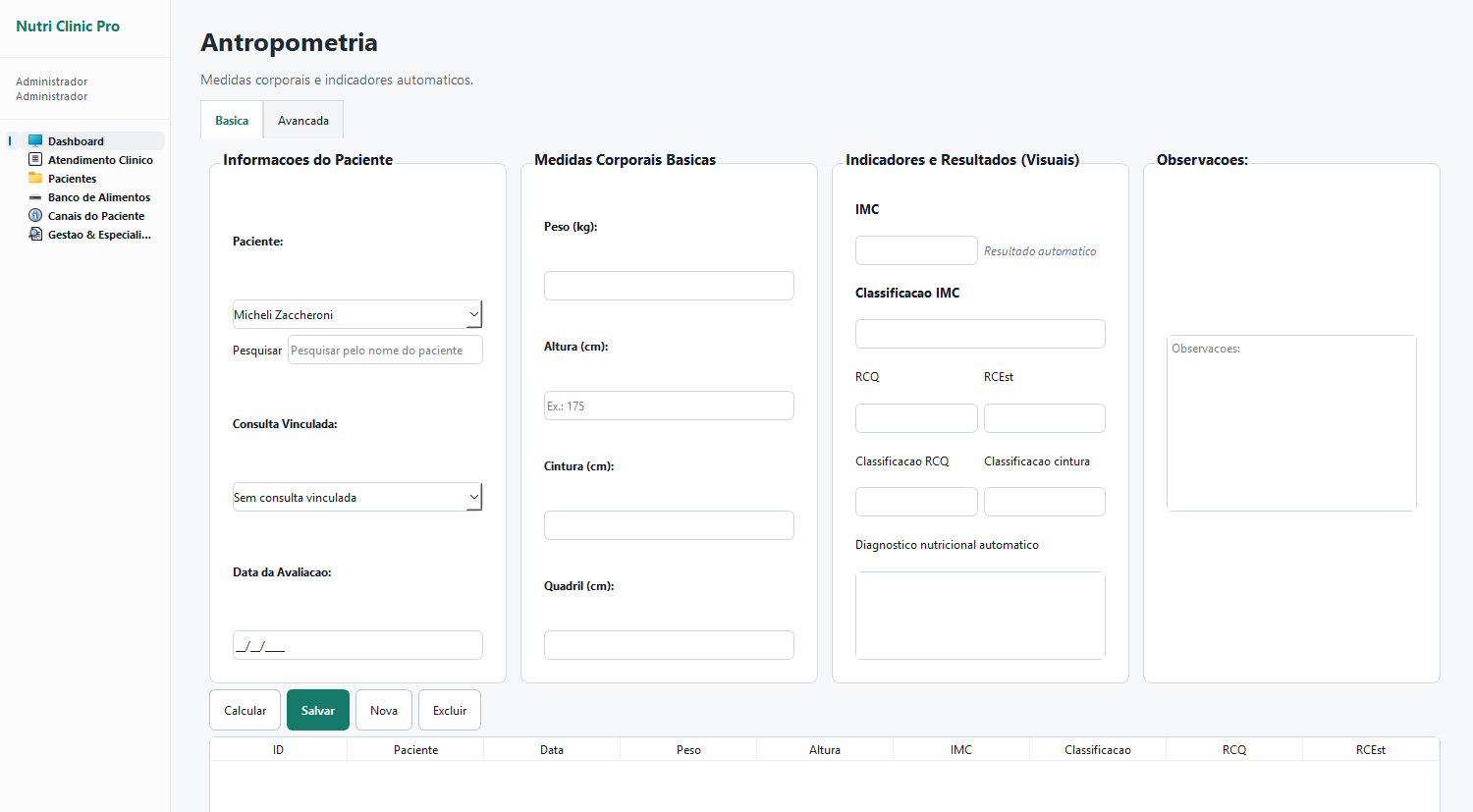Click the Classificacao column header in table

click(1098, 749)
